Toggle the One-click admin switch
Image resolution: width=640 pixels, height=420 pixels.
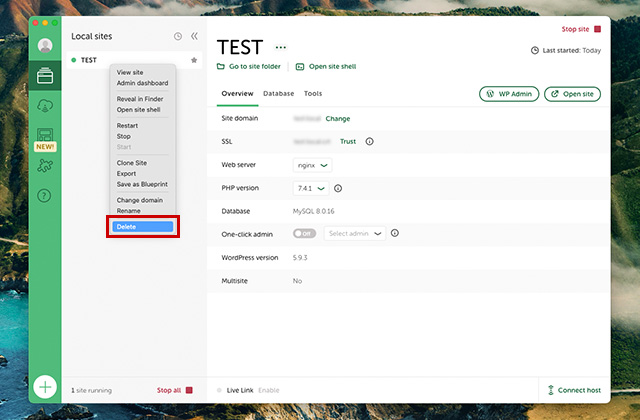point(304,233)
